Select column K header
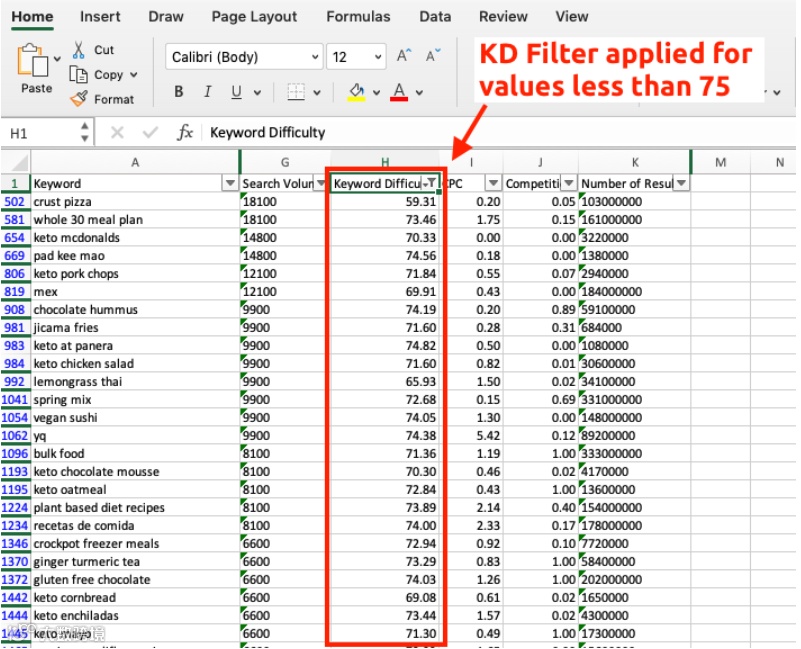 click(635, 163)
